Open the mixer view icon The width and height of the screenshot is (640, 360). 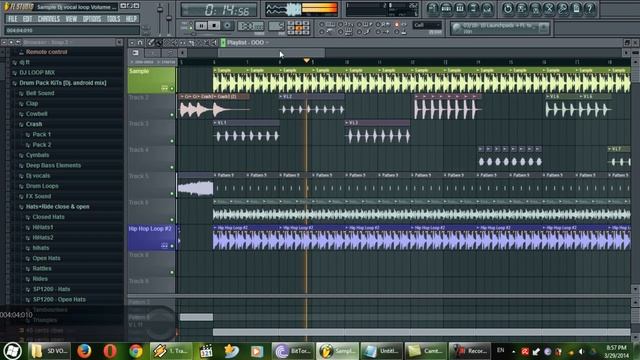point(487,8)
